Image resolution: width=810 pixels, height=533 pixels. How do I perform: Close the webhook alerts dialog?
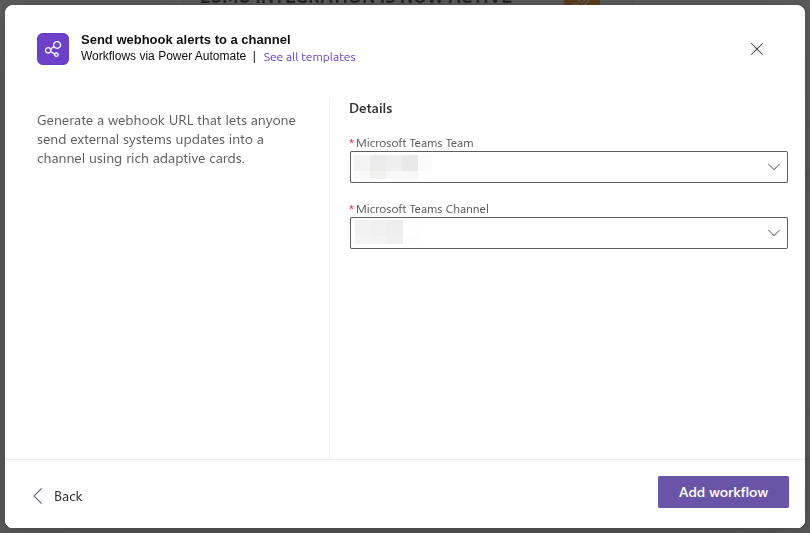coord(757,49)
